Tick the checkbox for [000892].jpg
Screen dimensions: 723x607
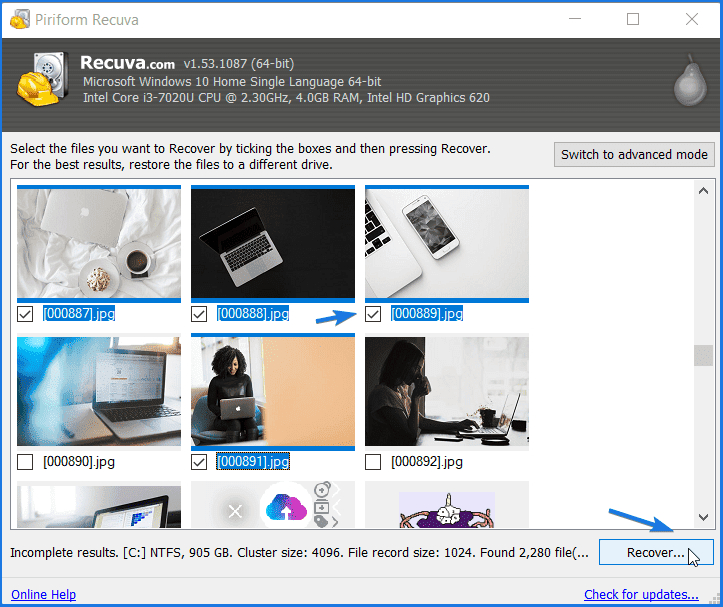point(373,462)
